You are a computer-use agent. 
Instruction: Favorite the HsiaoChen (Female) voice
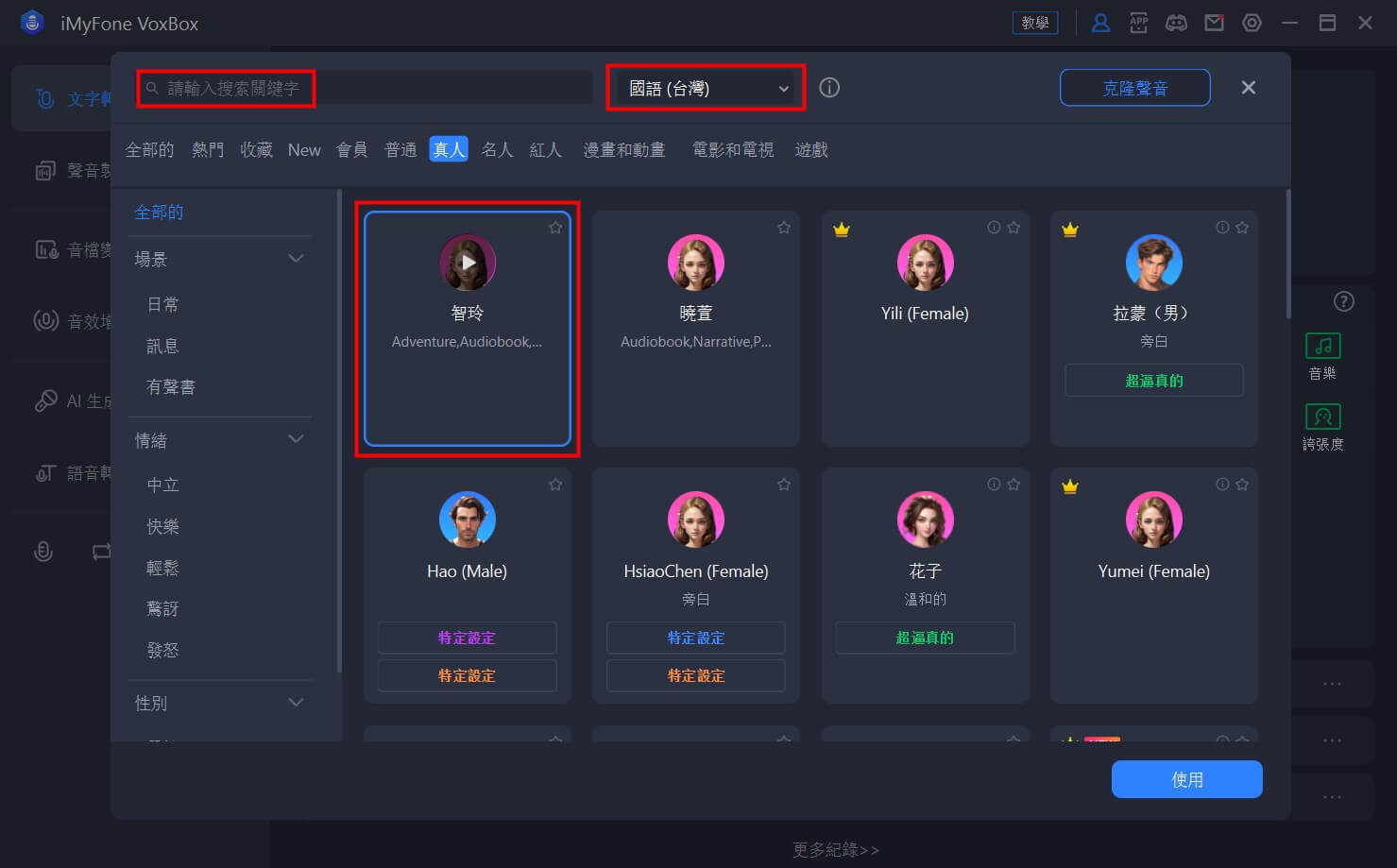point(784,485)
